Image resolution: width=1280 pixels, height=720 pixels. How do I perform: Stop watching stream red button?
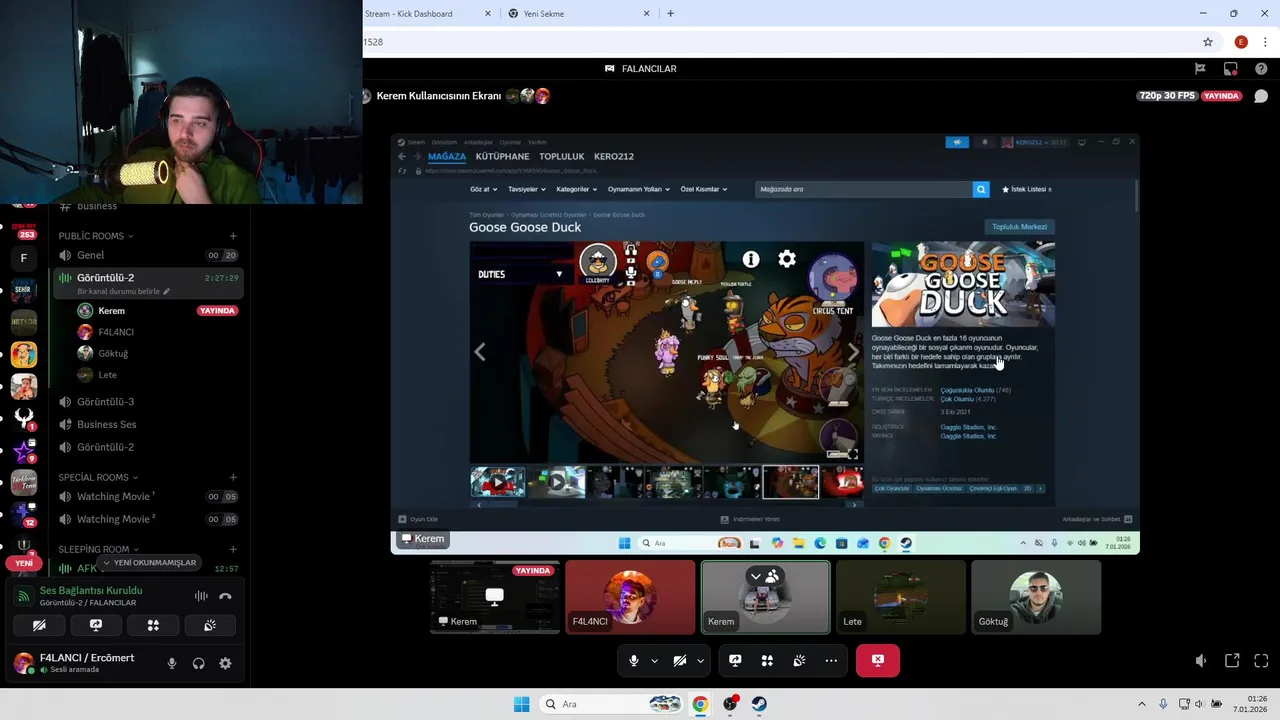coord(878,660)
